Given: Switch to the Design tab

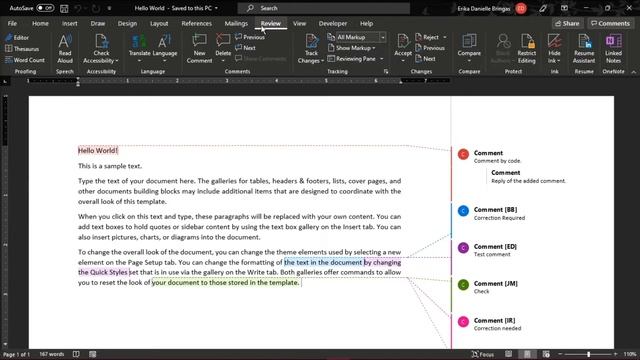Looking at the screenshot, I should click(x=127, y=23).
